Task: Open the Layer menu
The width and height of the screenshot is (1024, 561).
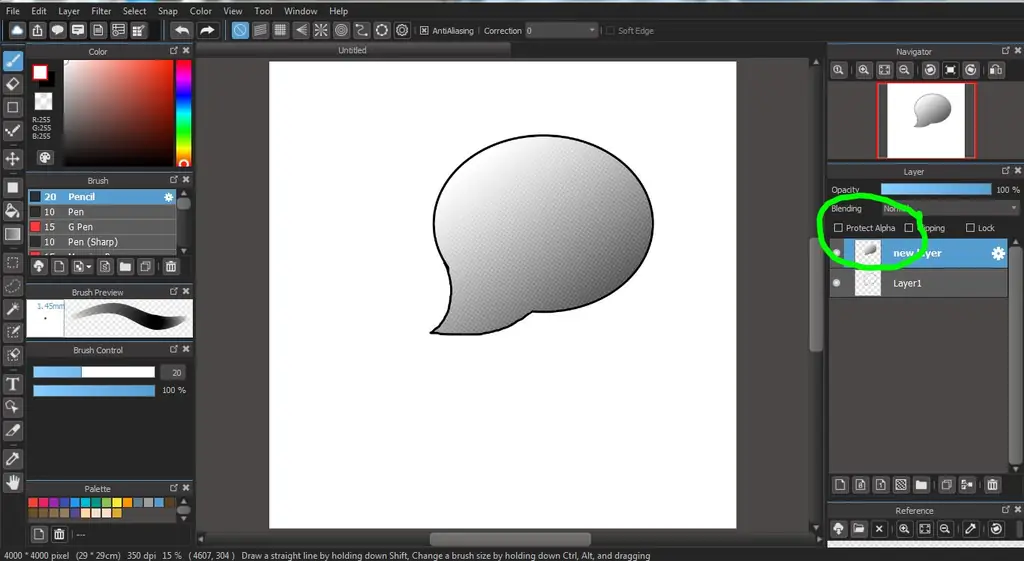Action: [69, 11]
